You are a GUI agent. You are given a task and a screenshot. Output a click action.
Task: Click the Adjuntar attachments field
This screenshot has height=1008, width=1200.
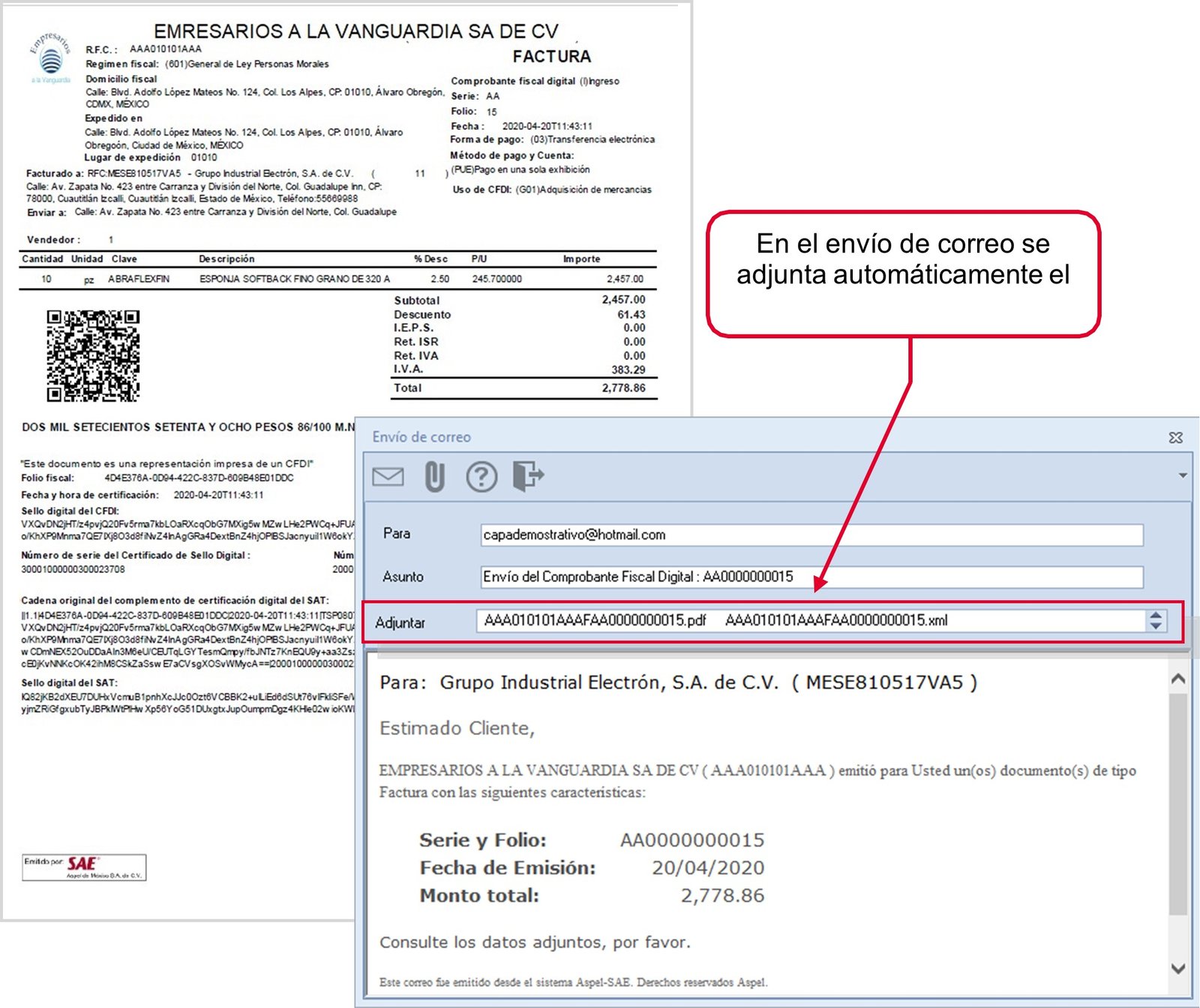click(x=810, y=621)
